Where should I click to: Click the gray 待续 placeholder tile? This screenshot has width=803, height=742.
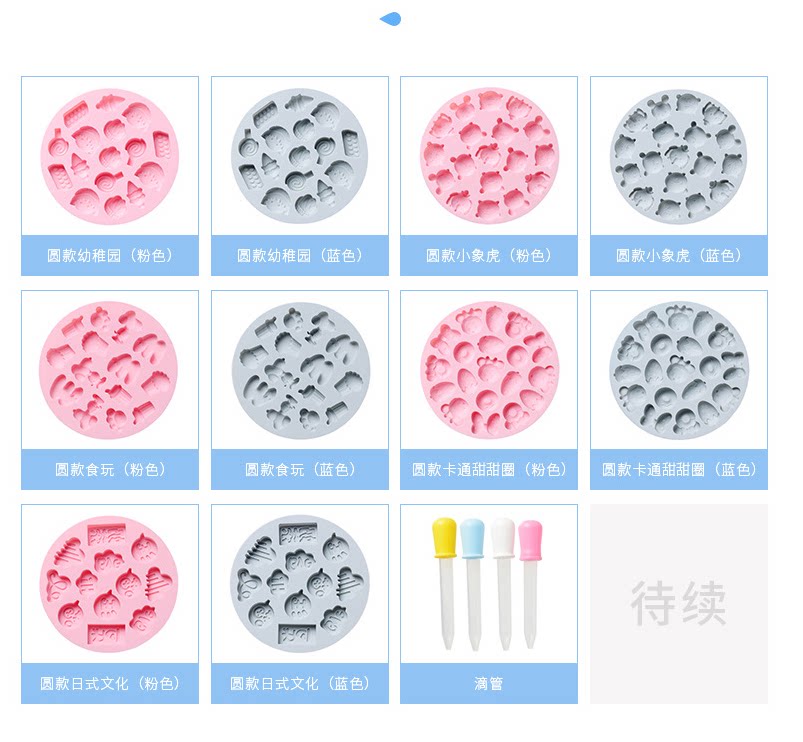tap(679, 604)
